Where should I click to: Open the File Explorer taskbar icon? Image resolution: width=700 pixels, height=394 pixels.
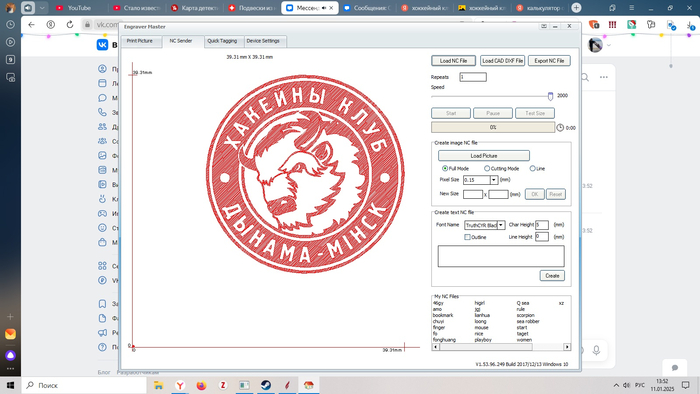click(x=158, y=385)
